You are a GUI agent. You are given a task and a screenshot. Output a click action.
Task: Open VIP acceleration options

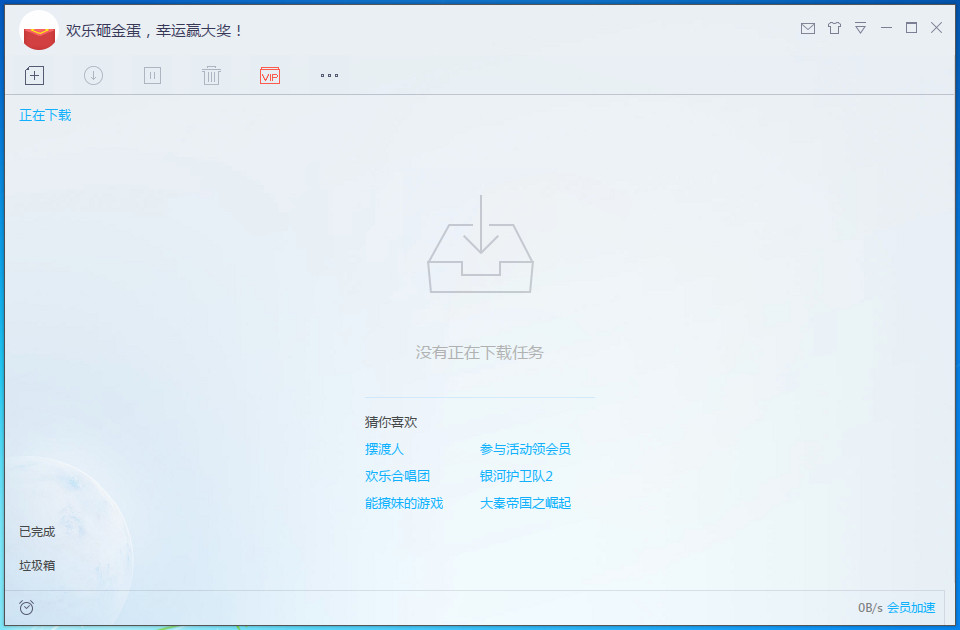point(268,75)
